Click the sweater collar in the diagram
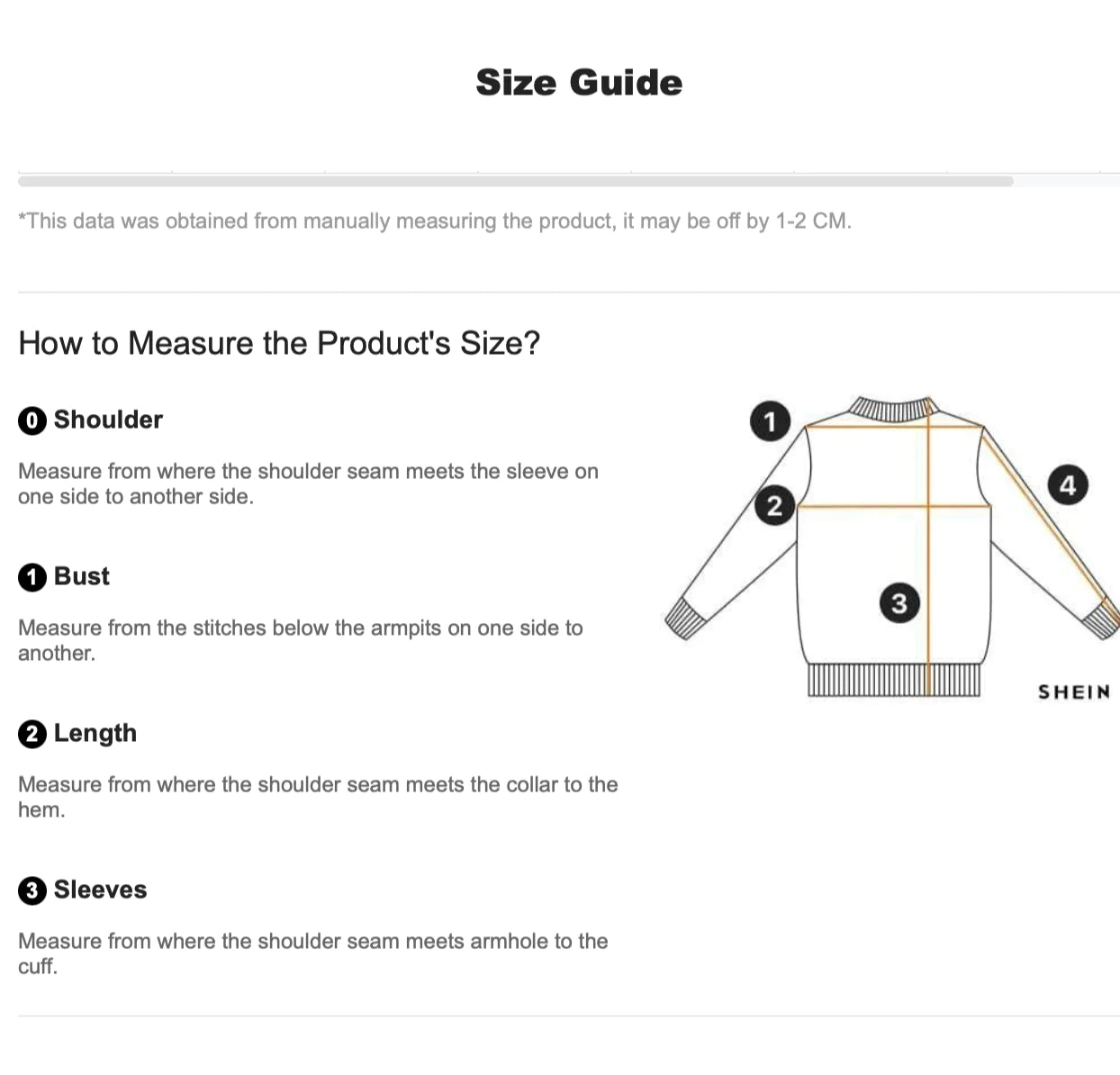Image resolution: width=1120 pixels, height=1075 pixels. click(893, 408)
